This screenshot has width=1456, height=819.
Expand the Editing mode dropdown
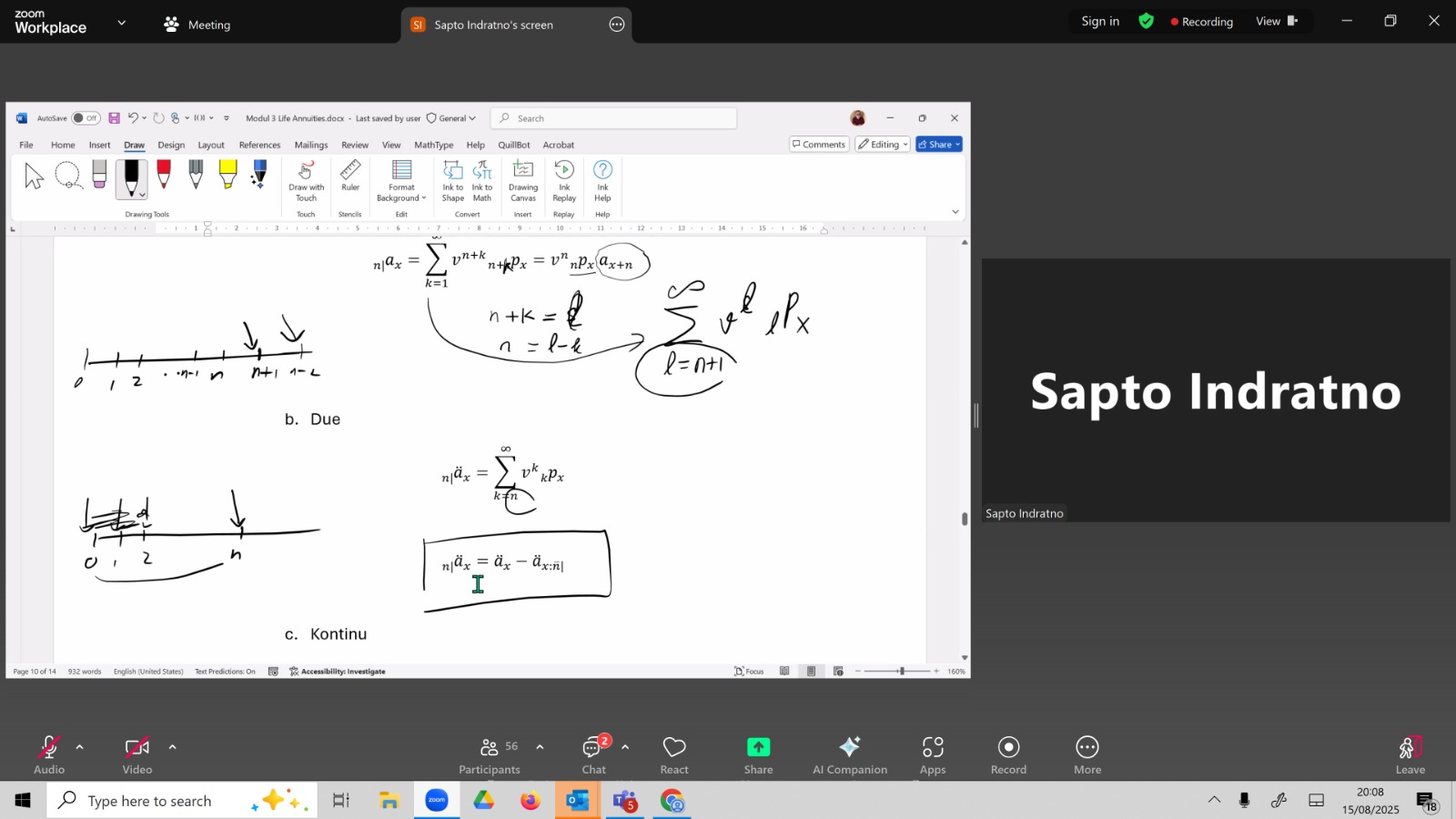point(883,145)
